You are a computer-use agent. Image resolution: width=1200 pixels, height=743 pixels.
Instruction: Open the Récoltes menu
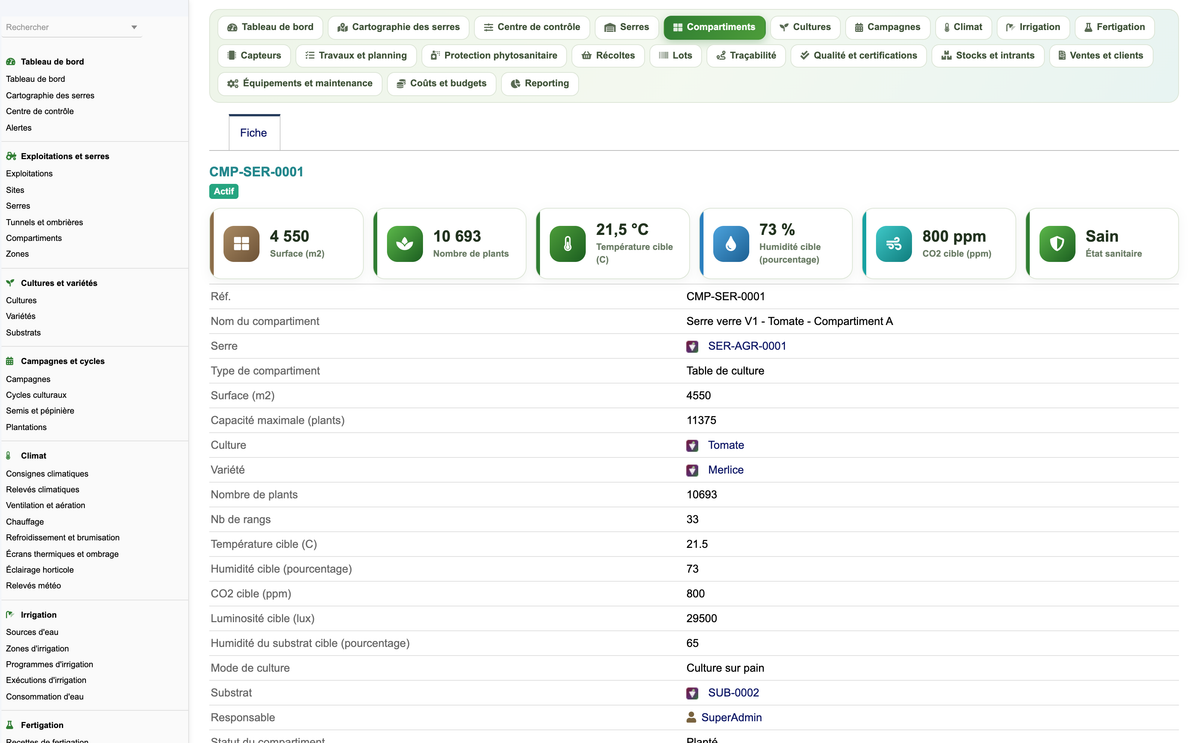[608, 55]
